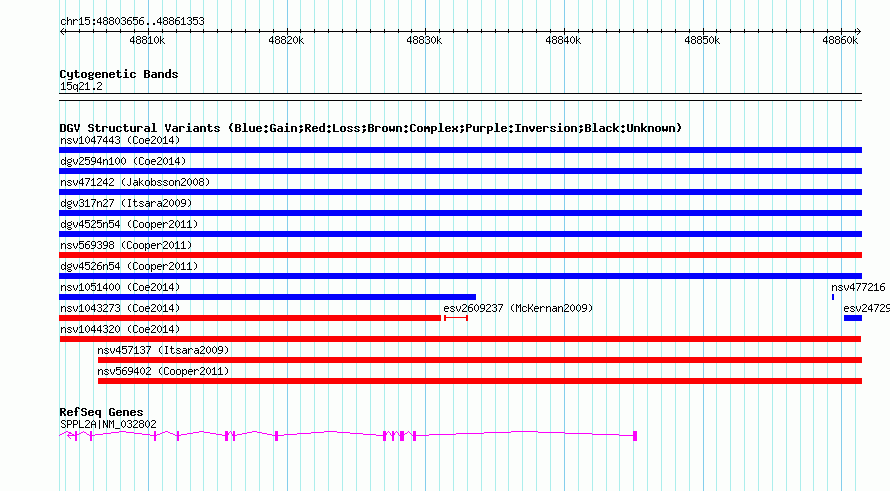Click the blue gain bar under dgv317n27
Image resolution: width=890 pixels, height=491 pixels.
click(x=460, y=213)
